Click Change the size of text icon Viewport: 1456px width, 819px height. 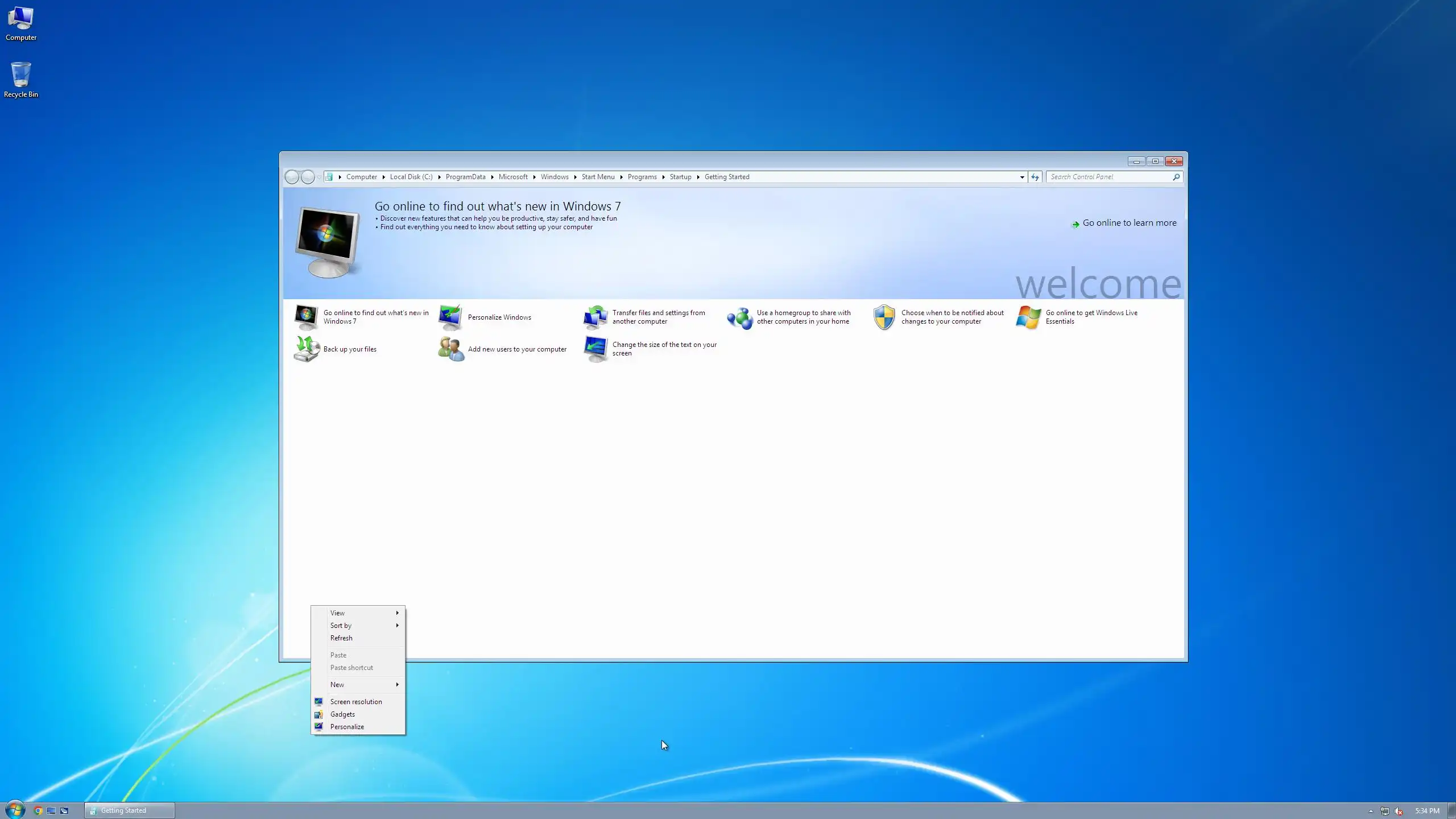coord(595,349)
